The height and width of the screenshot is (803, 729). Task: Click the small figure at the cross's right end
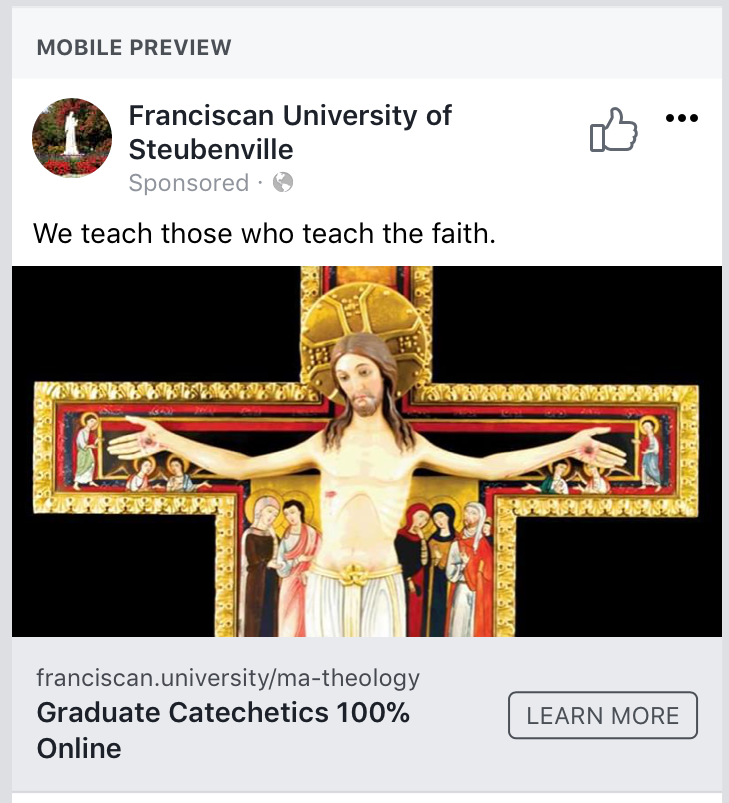click(x=650, y=450)
